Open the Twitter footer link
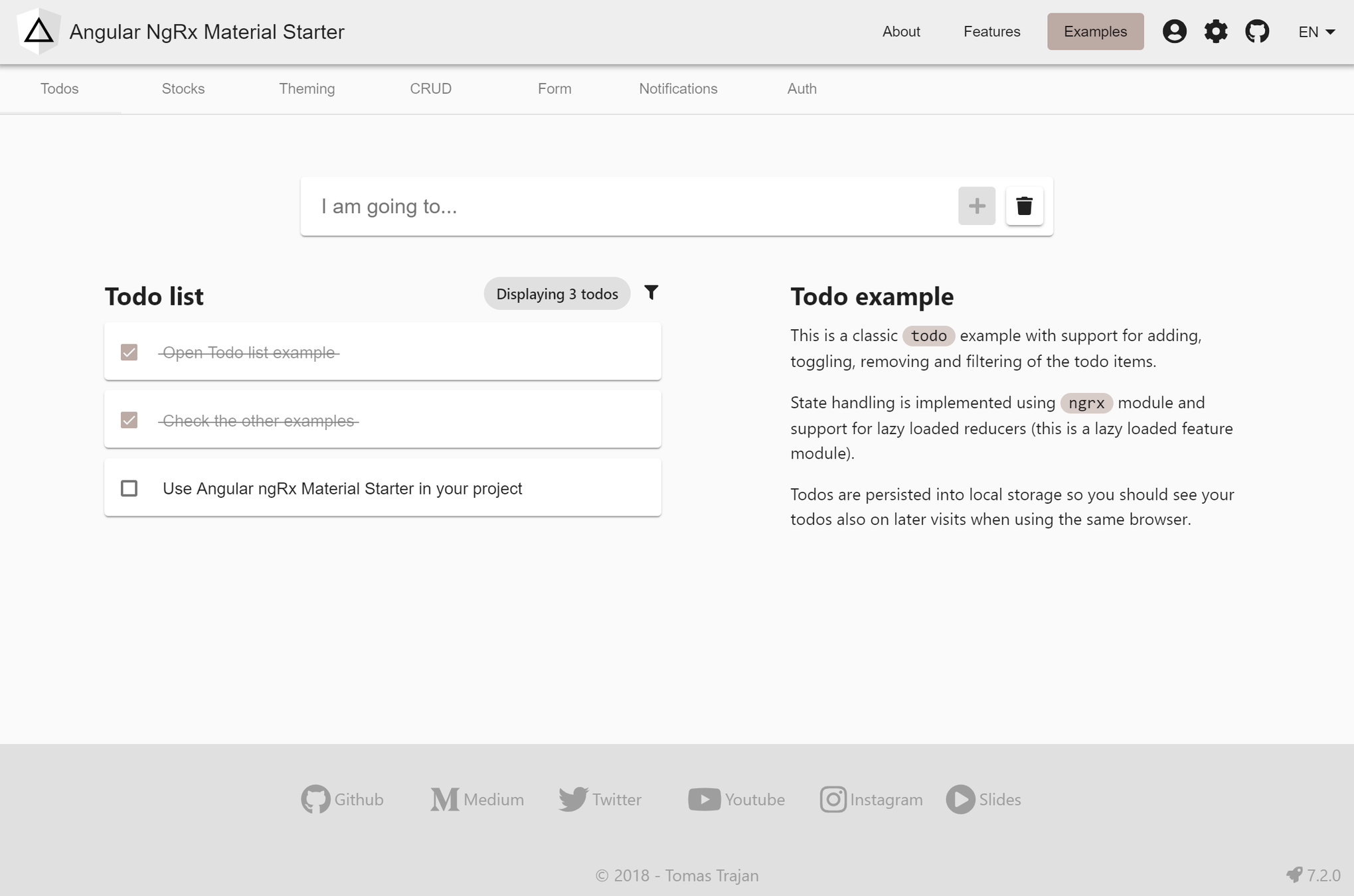 pos(600,799)
